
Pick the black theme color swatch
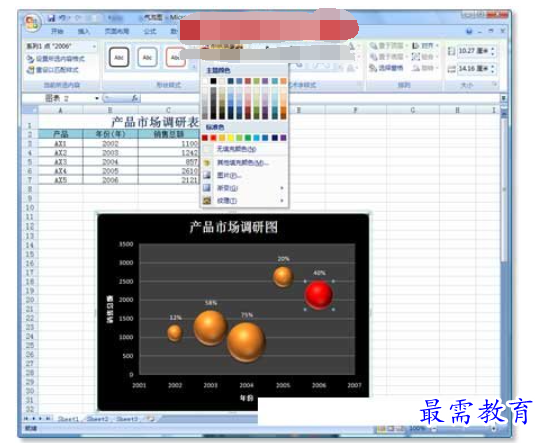point(213,81)
